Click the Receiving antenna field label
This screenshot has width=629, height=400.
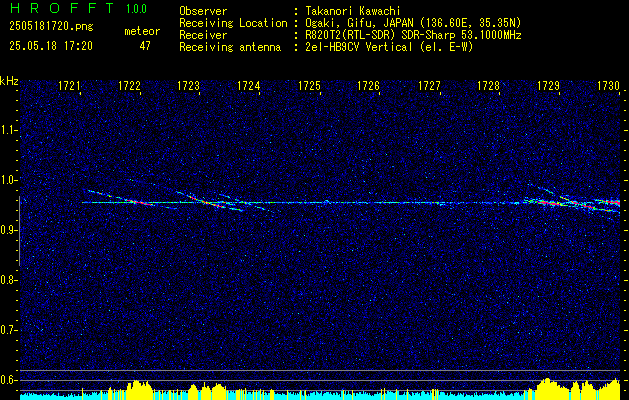230,47
